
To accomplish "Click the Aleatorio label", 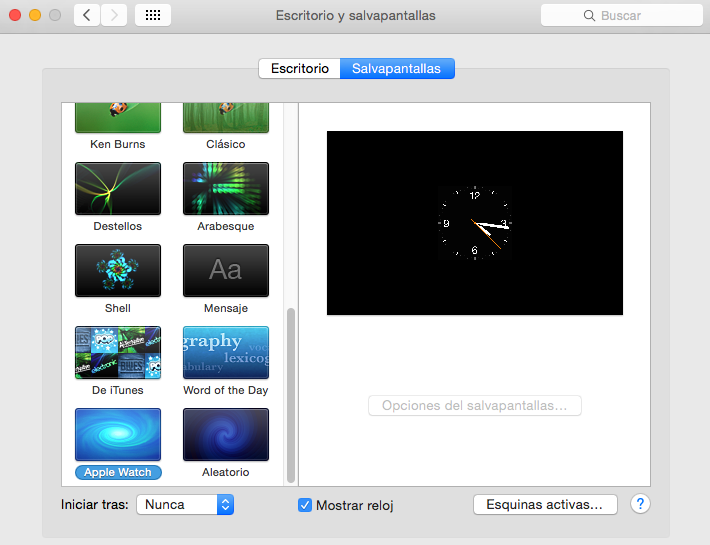I will 225,472.
